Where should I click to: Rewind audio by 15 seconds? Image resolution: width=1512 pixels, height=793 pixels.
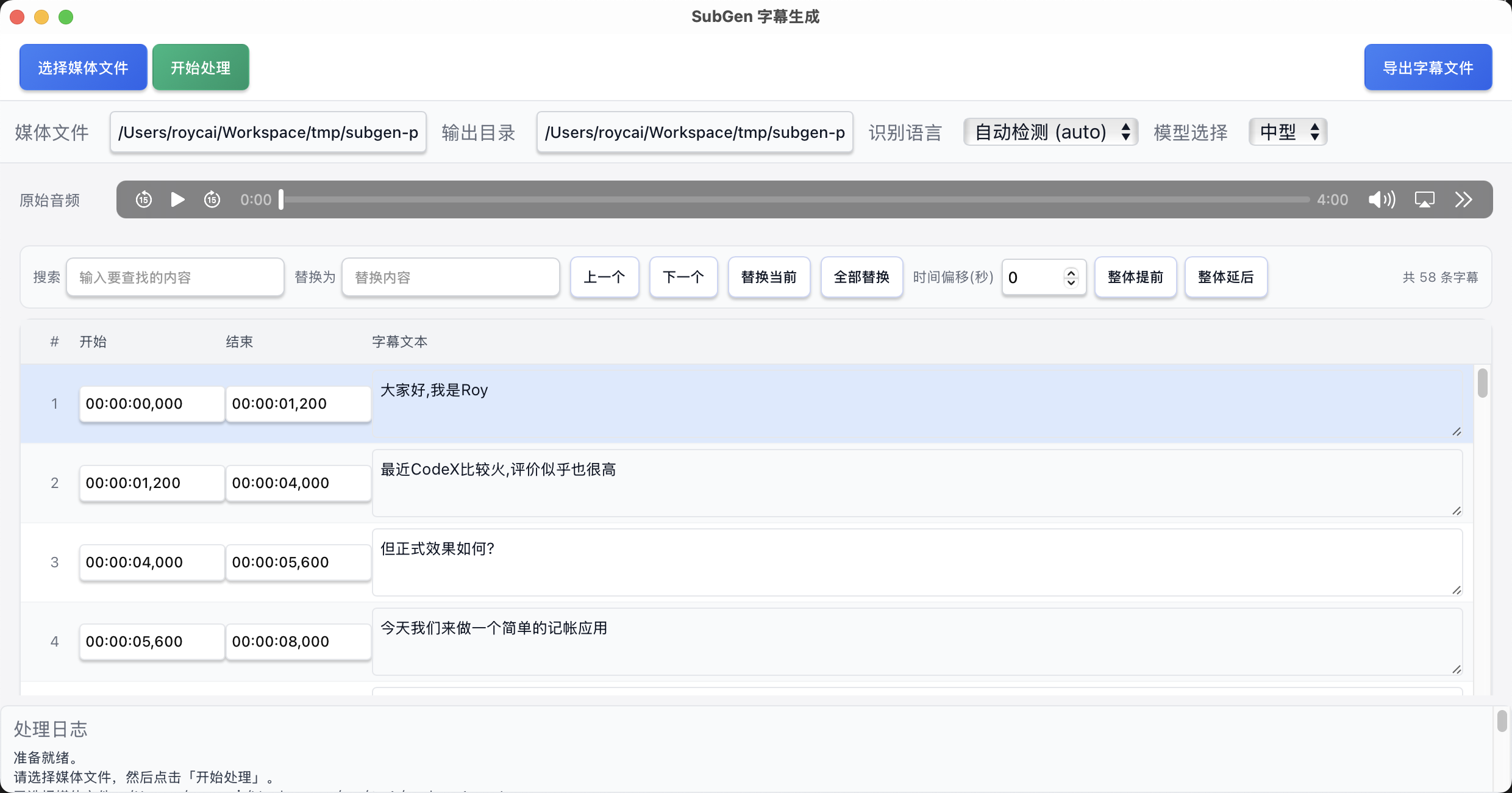[144, 199]
